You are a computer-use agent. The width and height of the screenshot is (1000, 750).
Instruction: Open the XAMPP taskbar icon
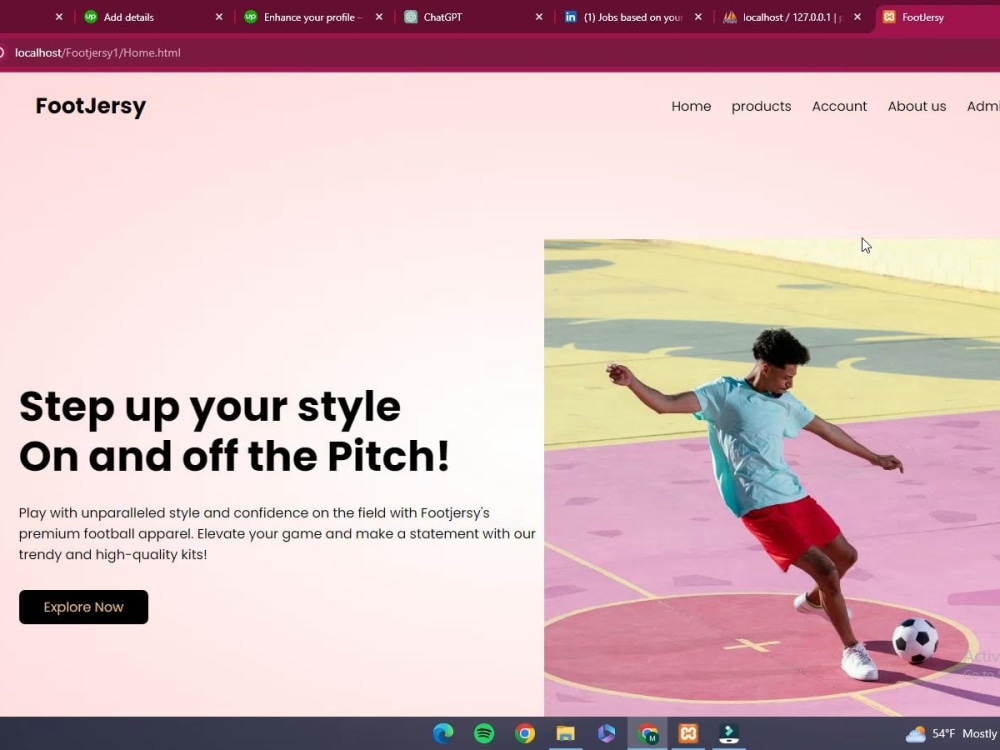pyautogui.click(x=688, y=733)
